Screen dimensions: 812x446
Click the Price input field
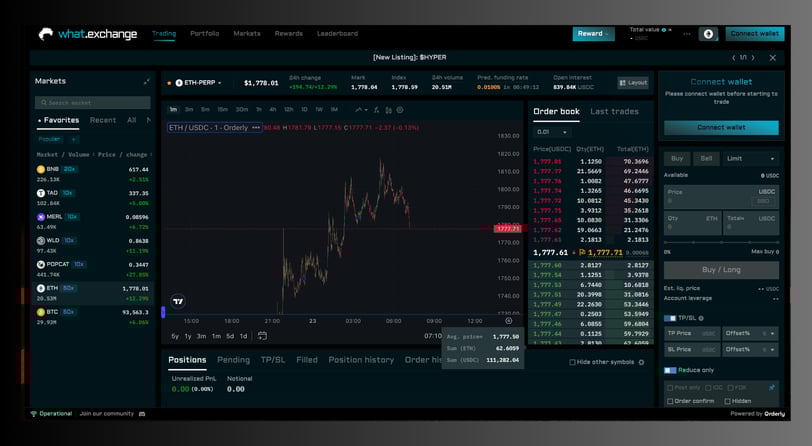pos(721,197)
